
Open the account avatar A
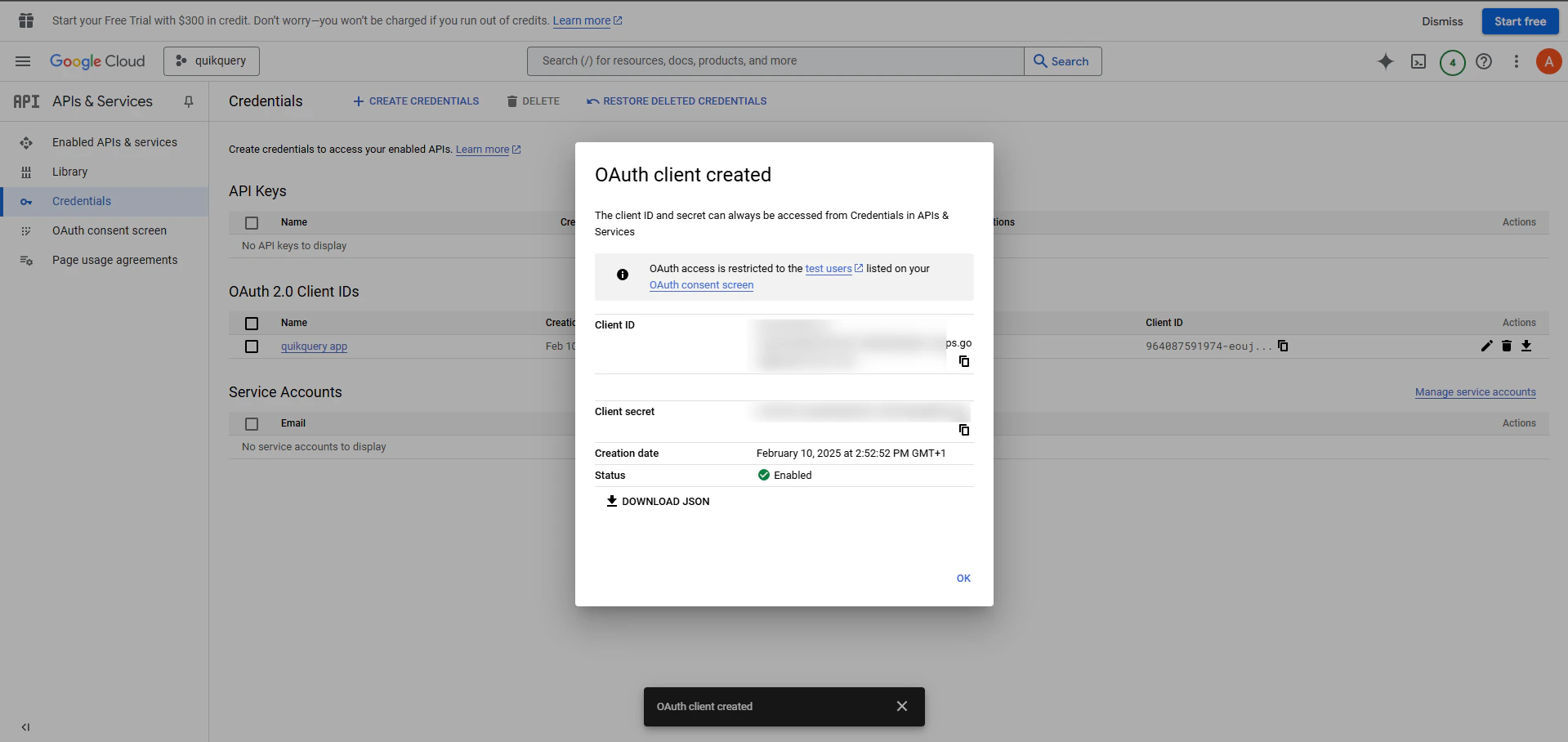click(1548, 61)
